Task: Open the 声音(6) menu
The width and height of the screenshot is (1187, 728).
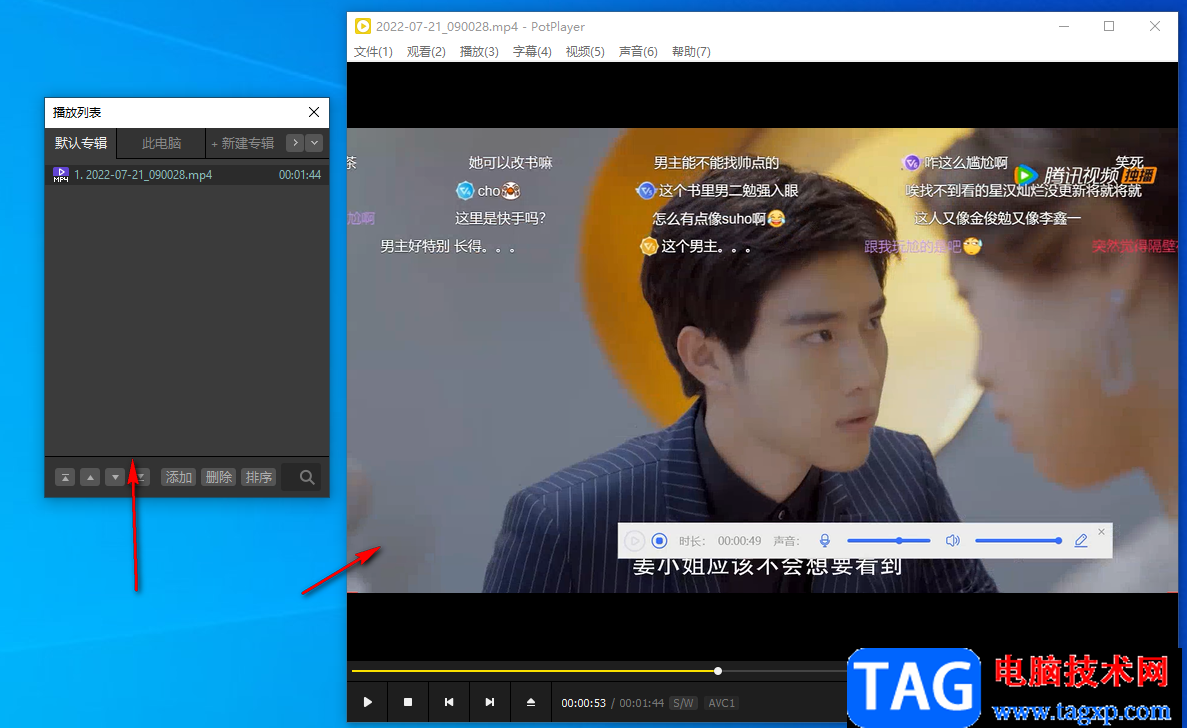Action: point(638,51)
